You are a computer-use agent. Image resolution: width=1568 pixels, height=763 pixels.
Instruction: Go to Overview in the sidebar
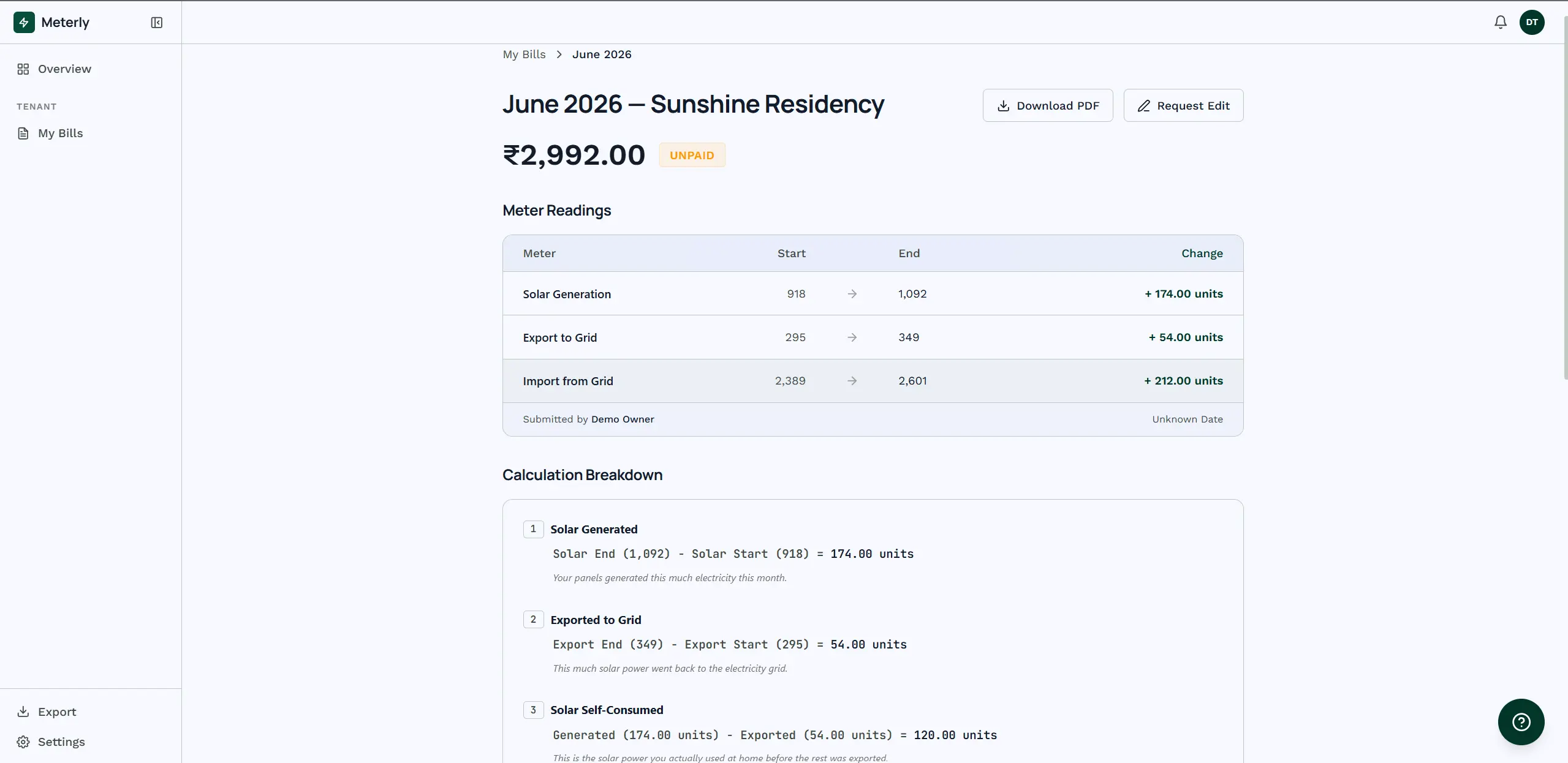[64, 69]
